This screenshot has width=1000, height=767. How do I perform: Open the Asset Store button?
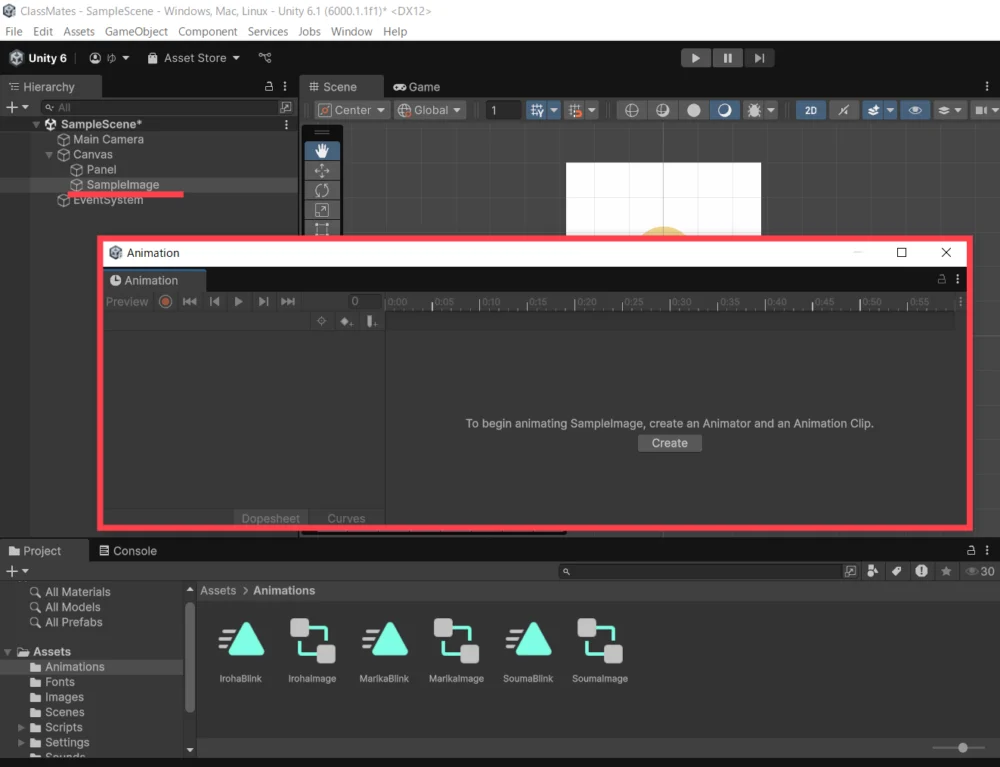194,58
